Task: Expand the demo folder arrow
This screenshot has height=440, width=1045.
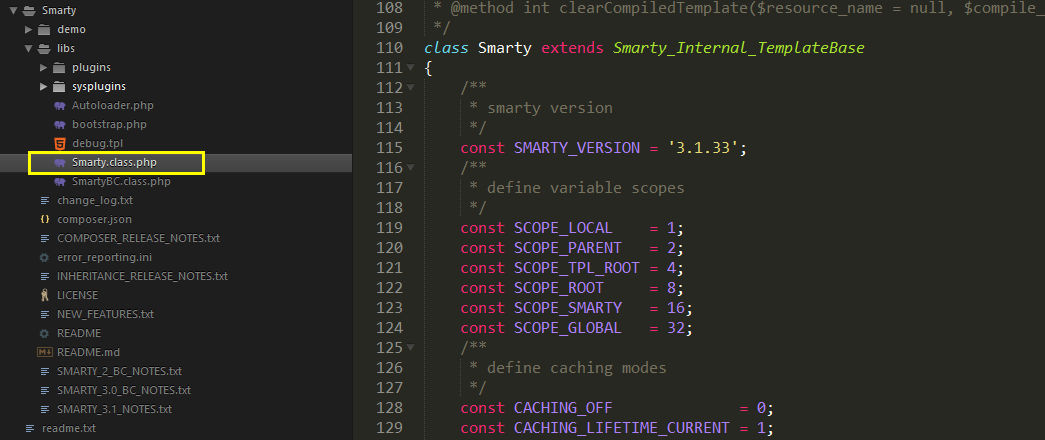Action: tap(29, 29)
